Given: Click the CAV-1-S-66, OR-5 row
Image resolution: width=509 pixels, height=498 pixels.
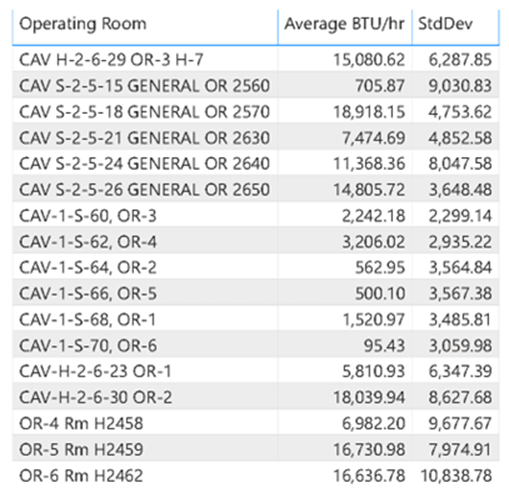Looking at the screenshot, I should coord(256,294).
